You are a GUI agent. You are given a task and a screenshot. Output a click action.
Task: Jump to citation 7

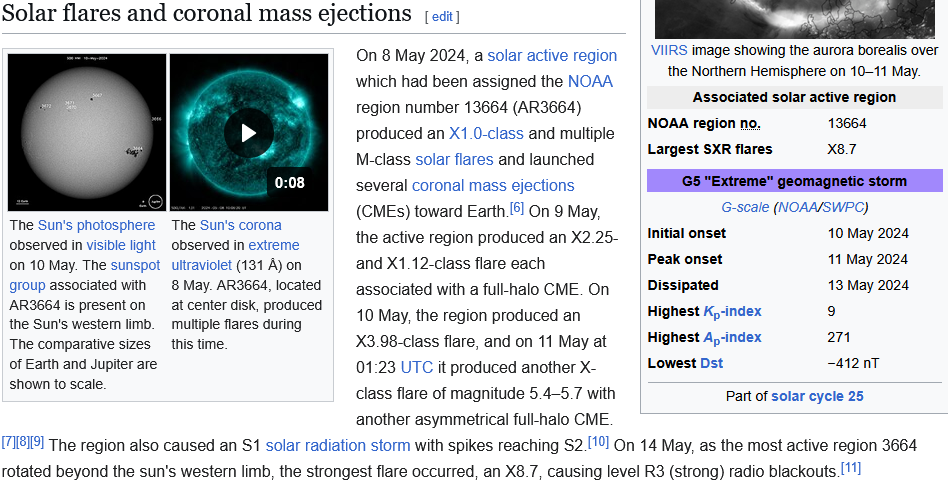pyautogui.click(x=8, y=442)
